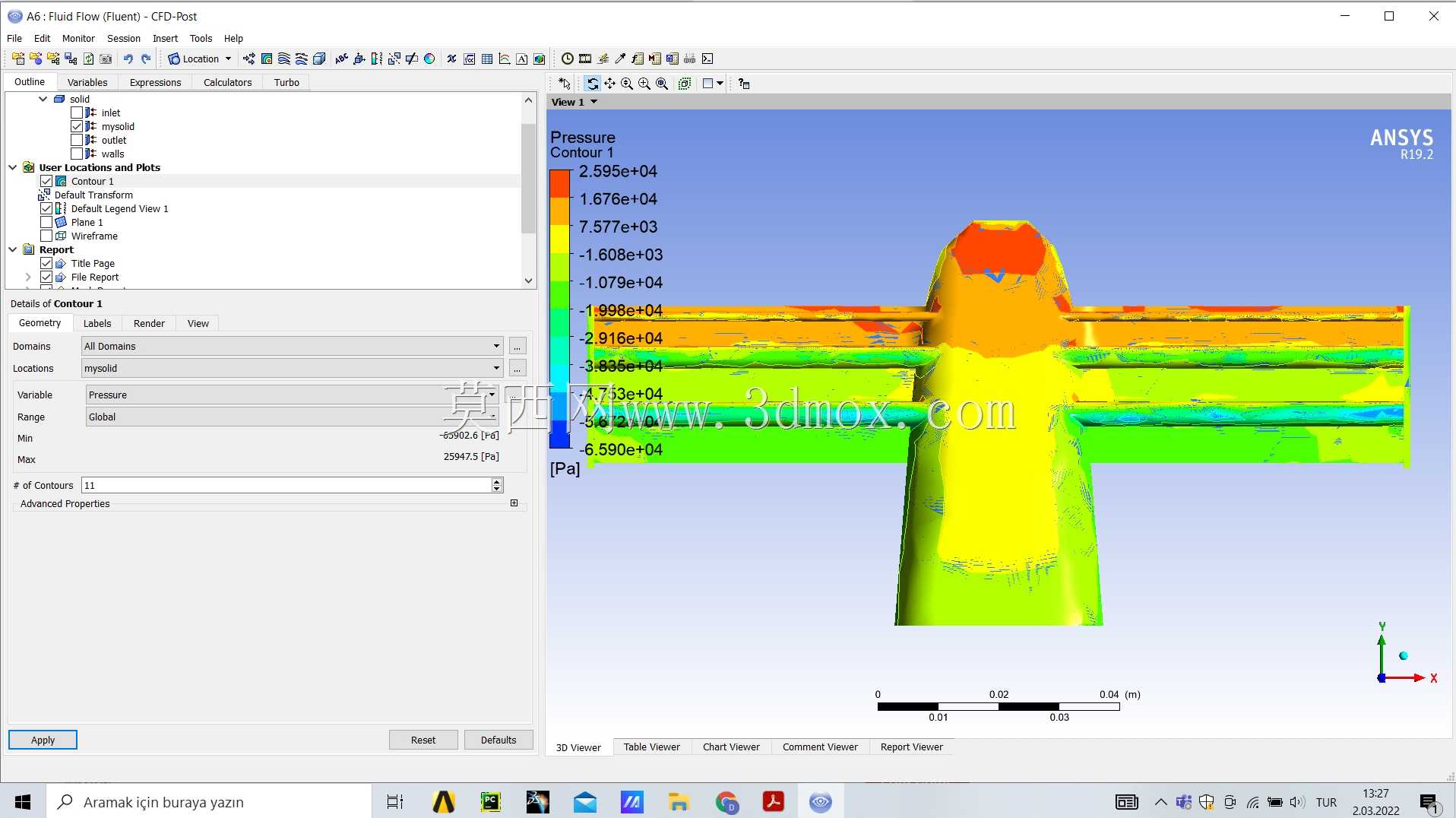Uncheck the Contour 1 visibility checkbox
The height and width of the screenshot is (818, 1456).
(46, 181)
